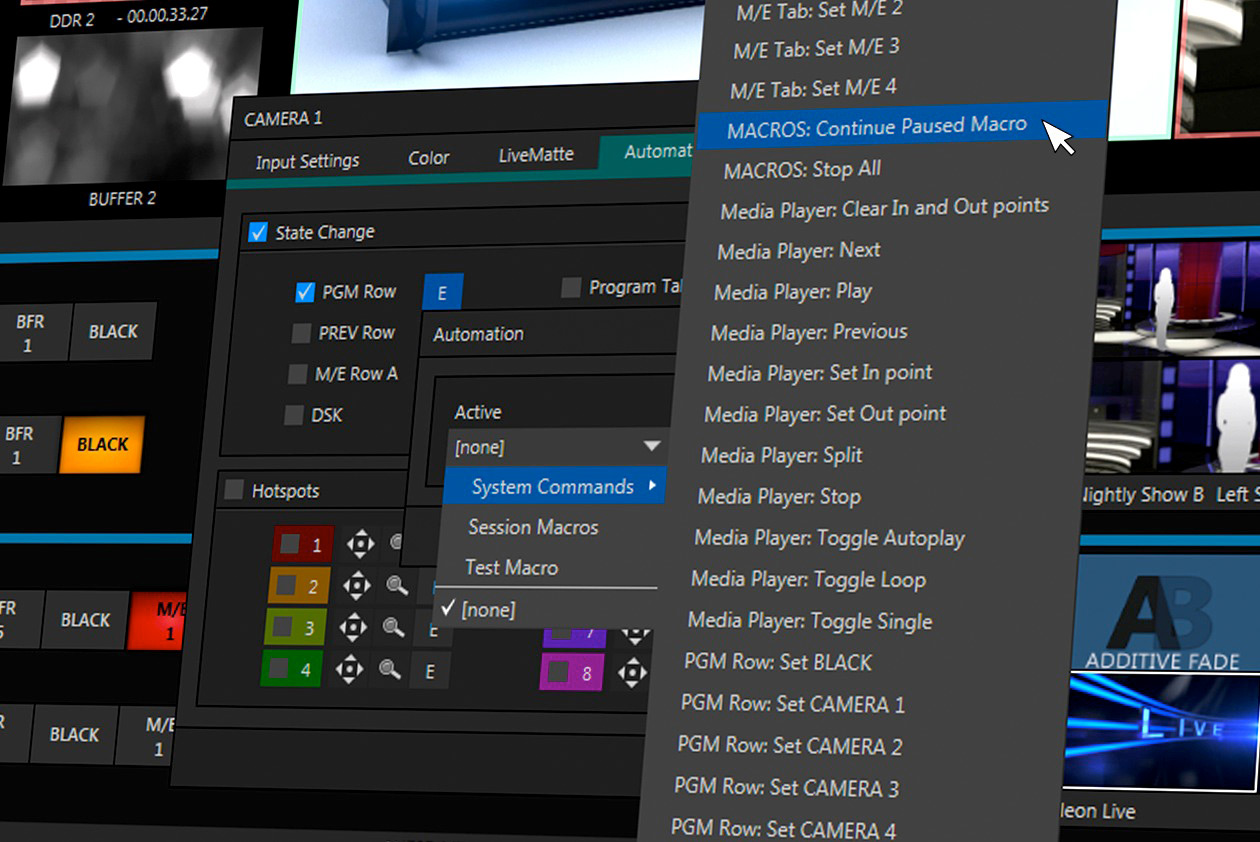Click the E event button for hotspot 4
Screen dimensions: 1260x842
[430, 672]
